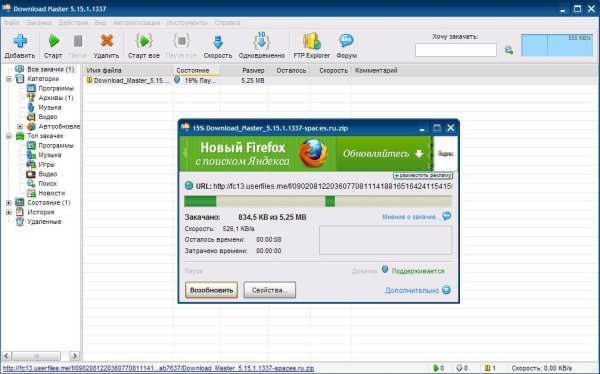Image resolution: width=600 pixels, height=374 pixels.
Task: Expand the Состояние (1) tree node
Action: [8, 203]
